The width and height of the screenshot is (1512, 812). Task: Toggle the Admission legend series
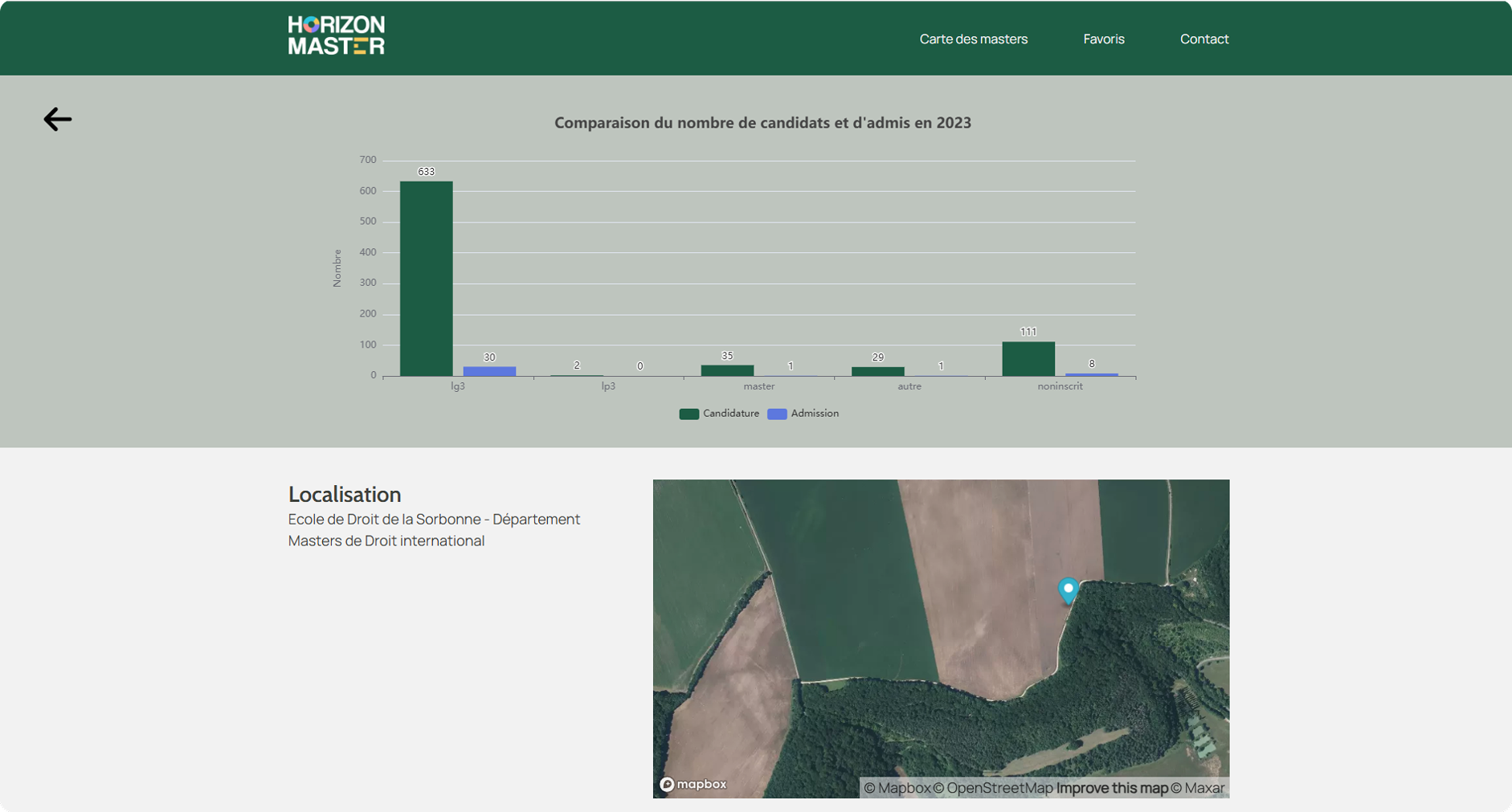(814, 414)
